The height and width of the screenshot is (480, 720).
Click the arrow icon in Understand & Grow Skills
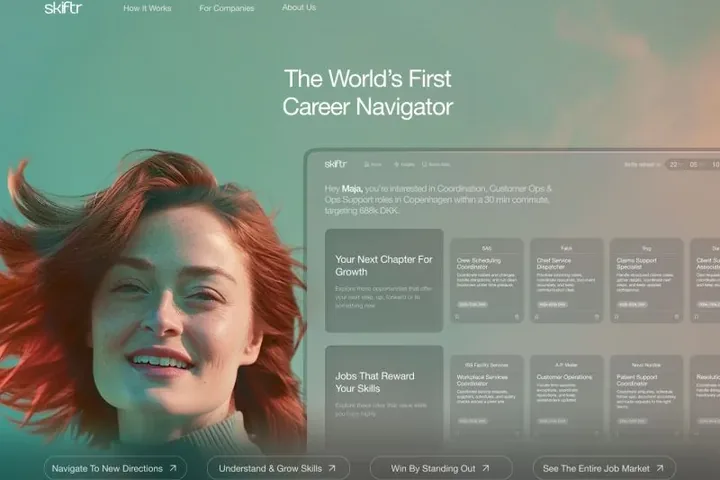(332, 468)
